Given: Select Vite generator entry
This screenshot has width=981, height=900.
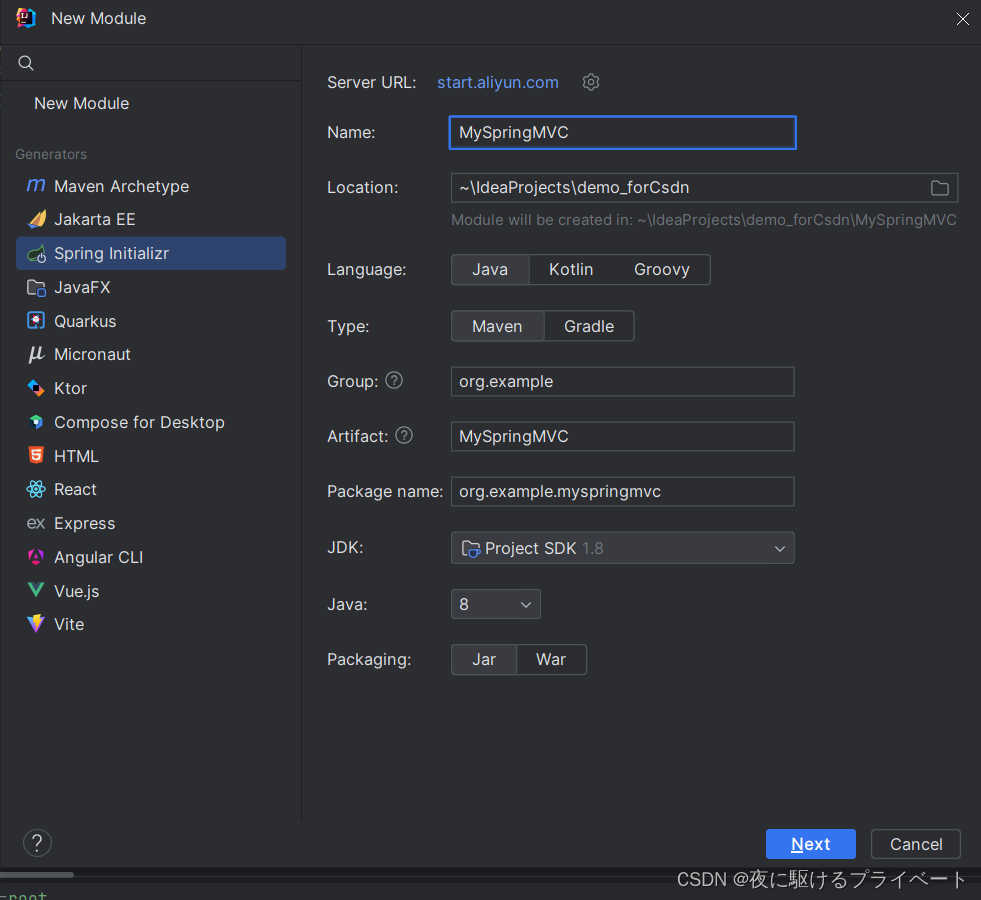Looking at the screenshot, I should (x=151, y=624).
